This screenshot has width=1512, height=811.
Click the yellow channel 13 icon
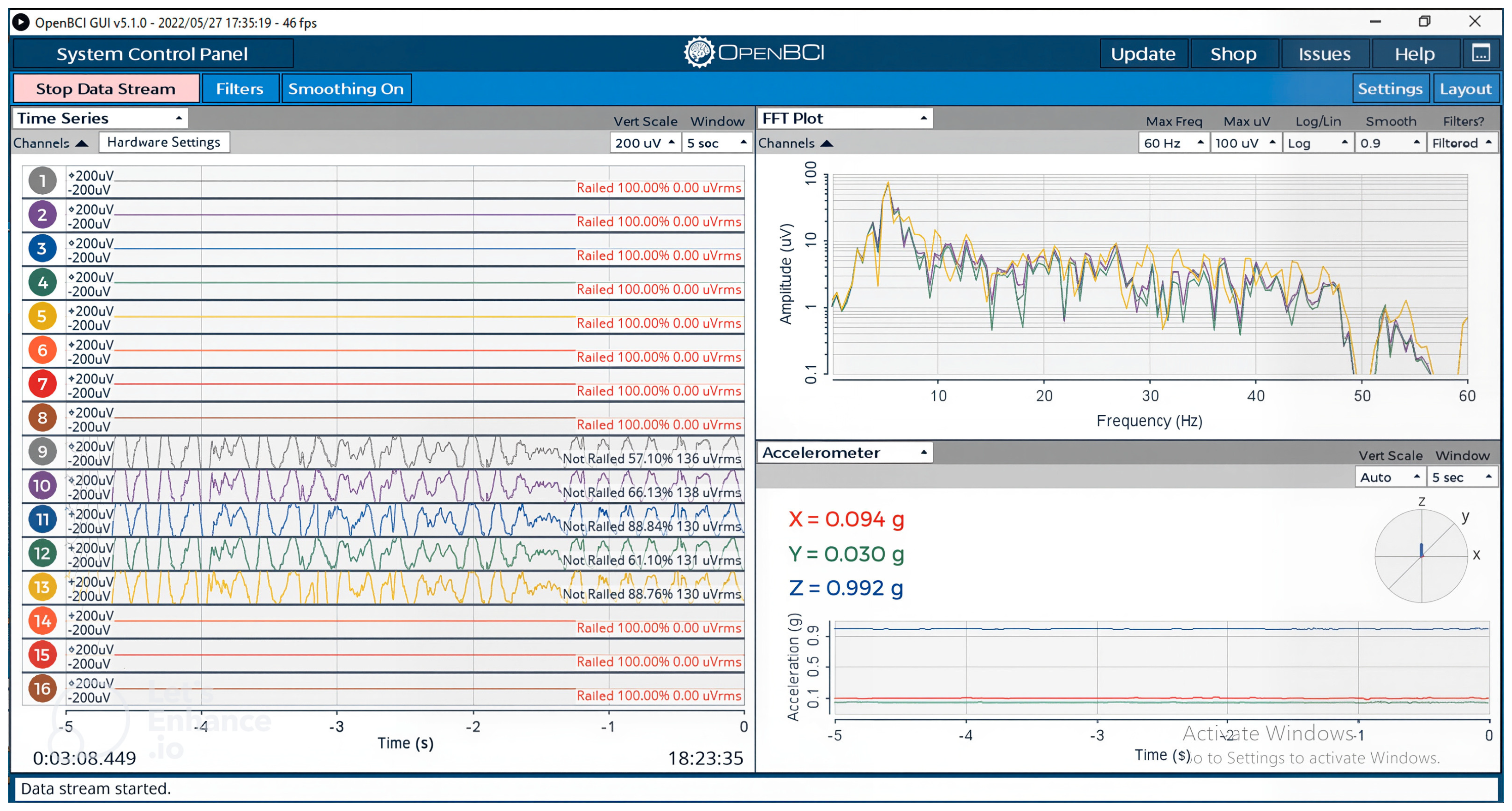(x=42, y=587)
